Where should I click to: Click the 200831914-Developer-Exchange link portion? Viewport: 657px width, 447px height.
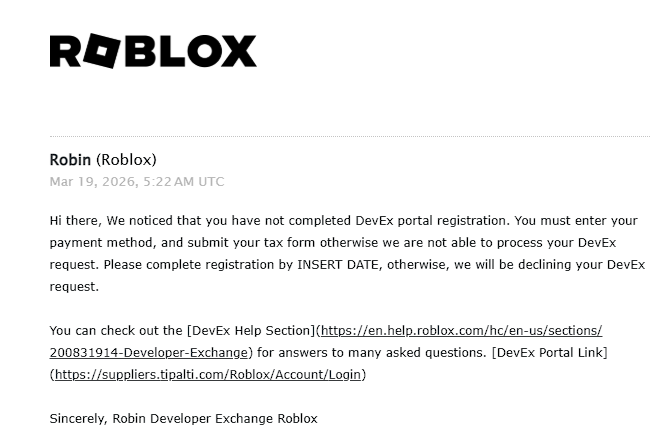149,352
